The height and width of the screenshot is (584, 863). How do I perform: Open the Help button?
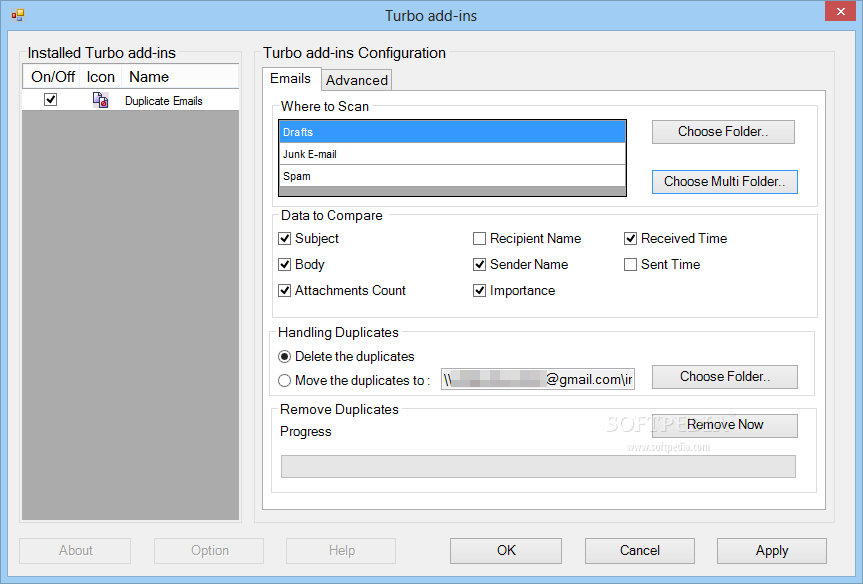[341, 550]
